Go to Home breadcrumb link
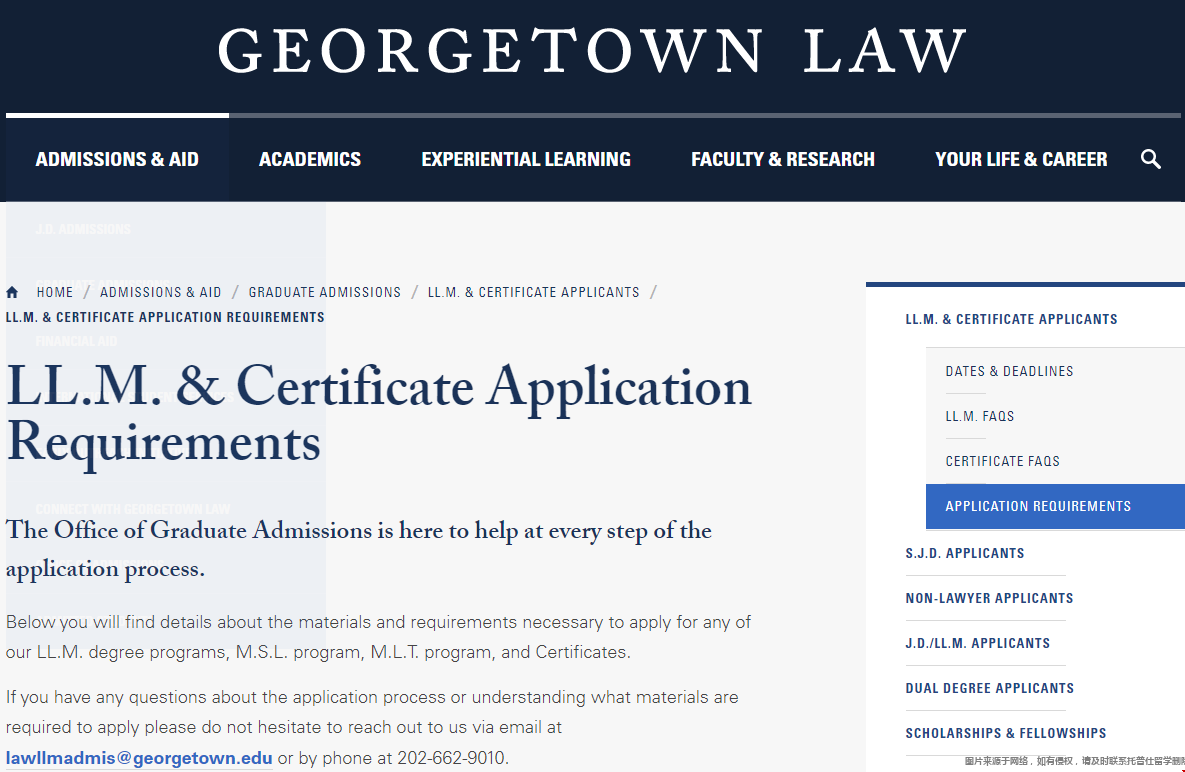Viewport: 1185px width, 772px height. point(55,293)
